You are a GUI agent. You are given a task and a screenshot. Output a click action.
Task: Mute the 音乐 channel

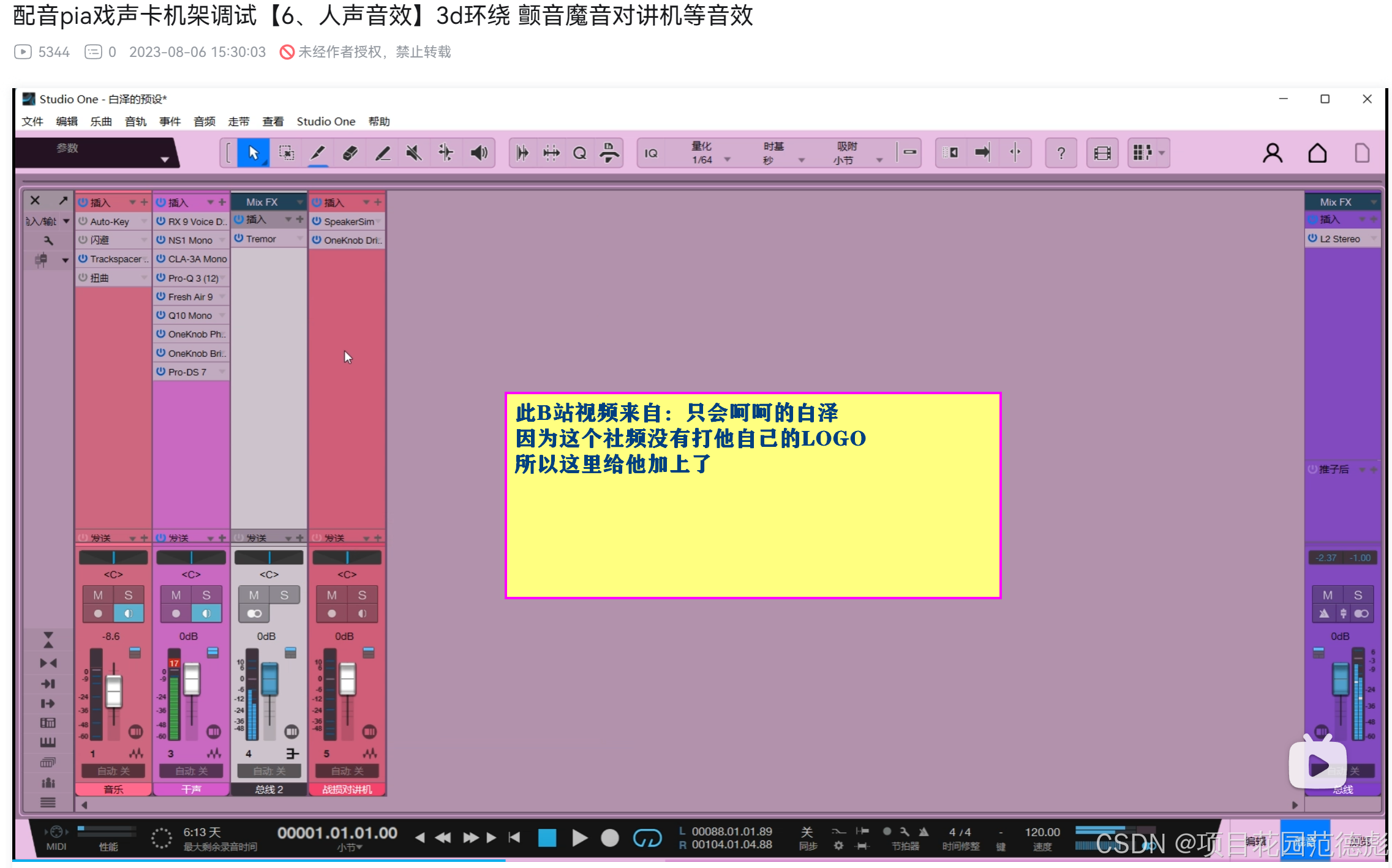point(98,595)
